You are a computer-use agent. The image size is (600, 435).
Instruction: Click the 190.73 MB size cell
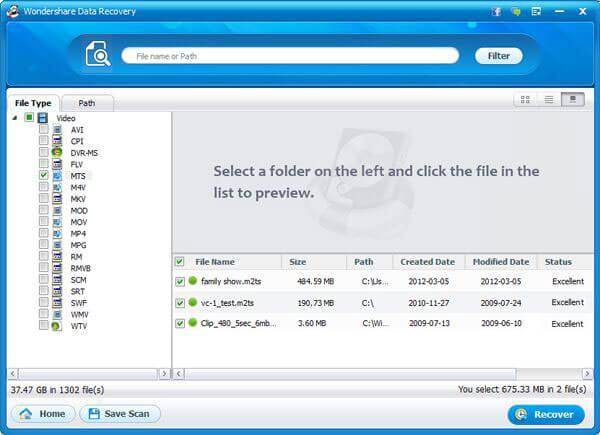[x=316, y=303]
